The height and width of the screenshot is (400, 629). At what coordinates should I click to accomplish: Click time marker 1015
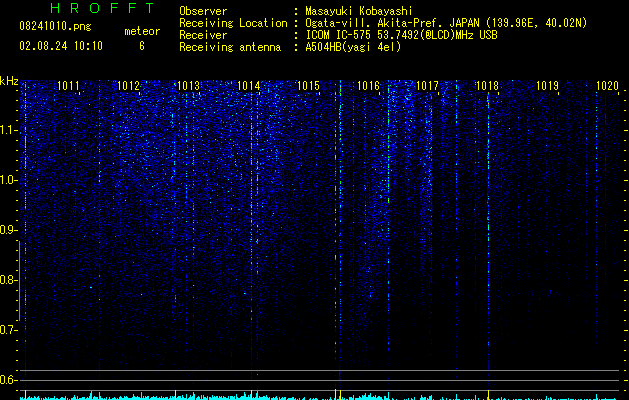coord(308,86)
